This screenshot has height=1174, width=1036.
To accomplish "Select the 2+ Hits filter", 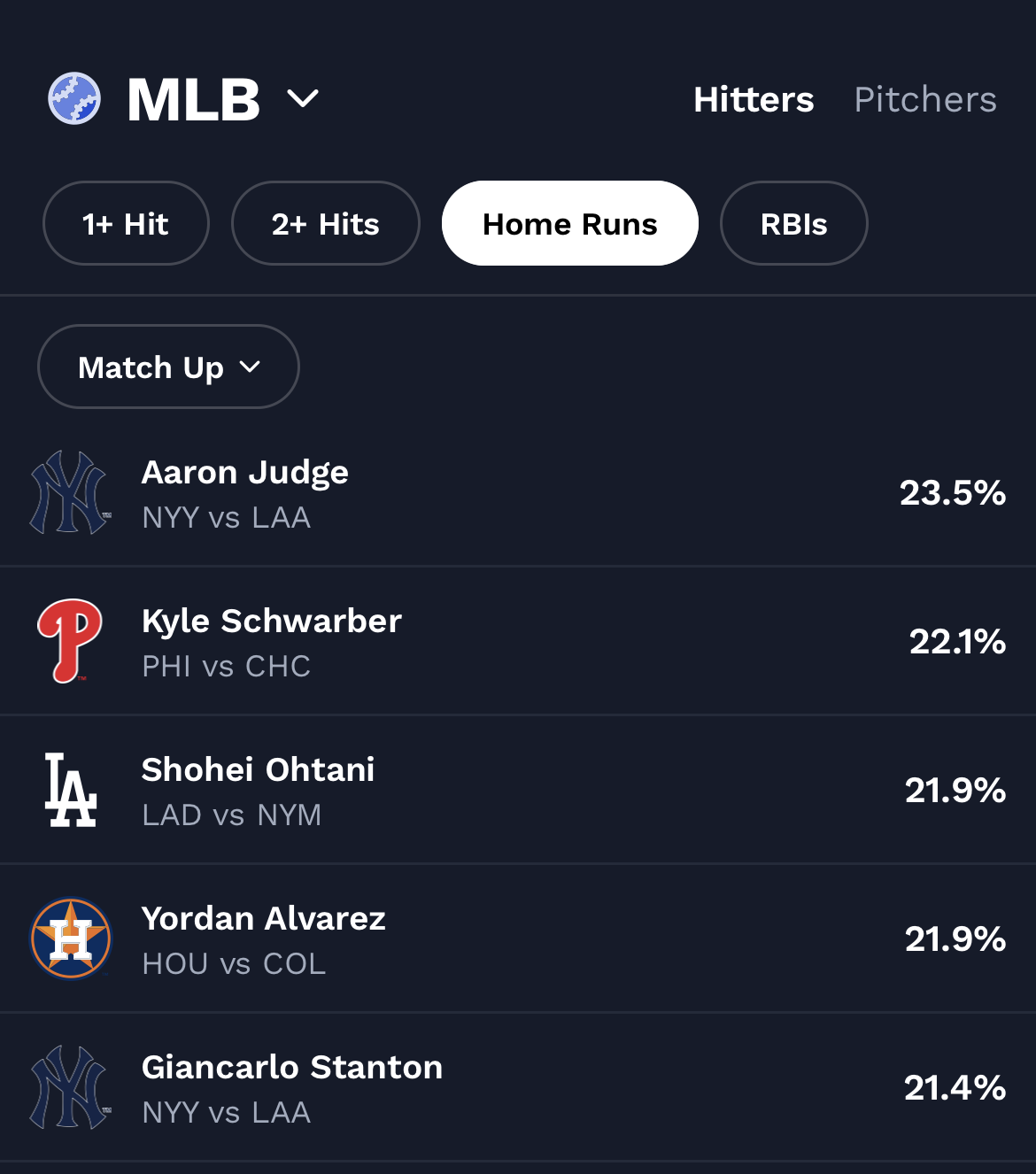I will pos(325,223).
